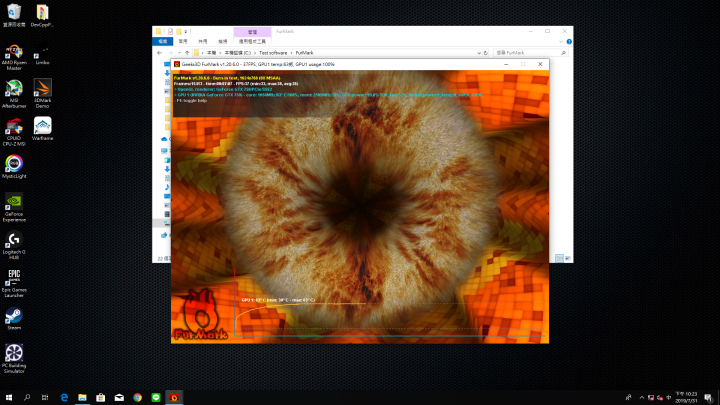The width and height of the screenshot is (720, 405).
Task: Click 'Test software' in the address path
Action: pyautogui.click(x=273, y=53)
